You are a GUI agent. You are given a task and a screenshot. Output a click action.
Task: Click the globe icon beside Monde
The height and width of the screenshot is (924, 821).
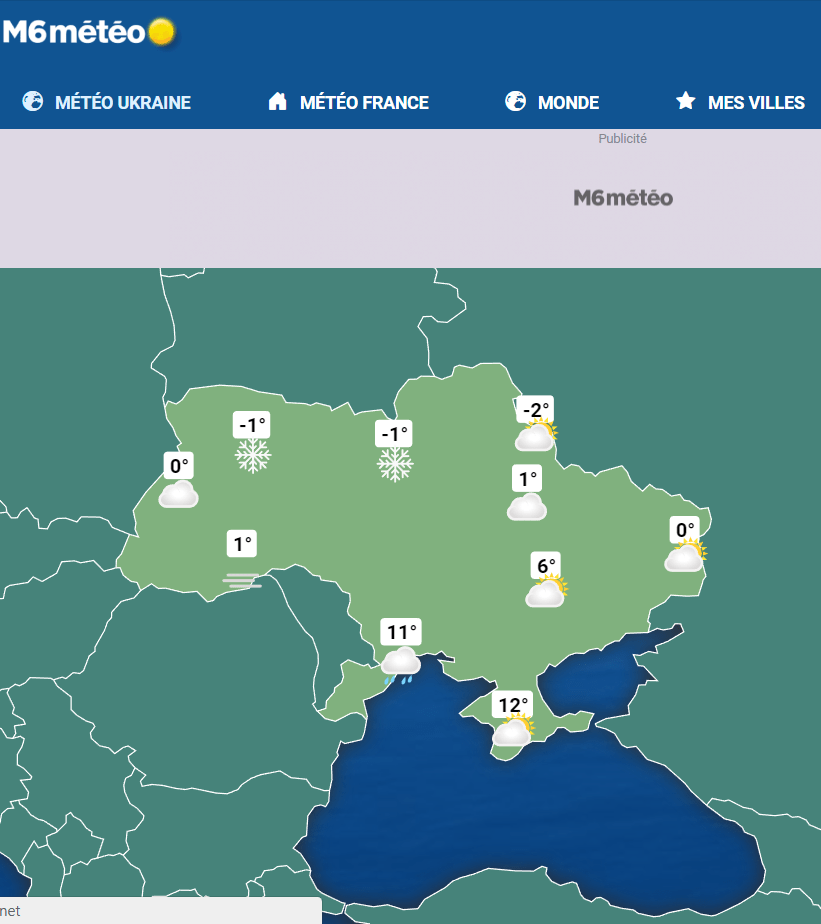click(x=515, y=101)
